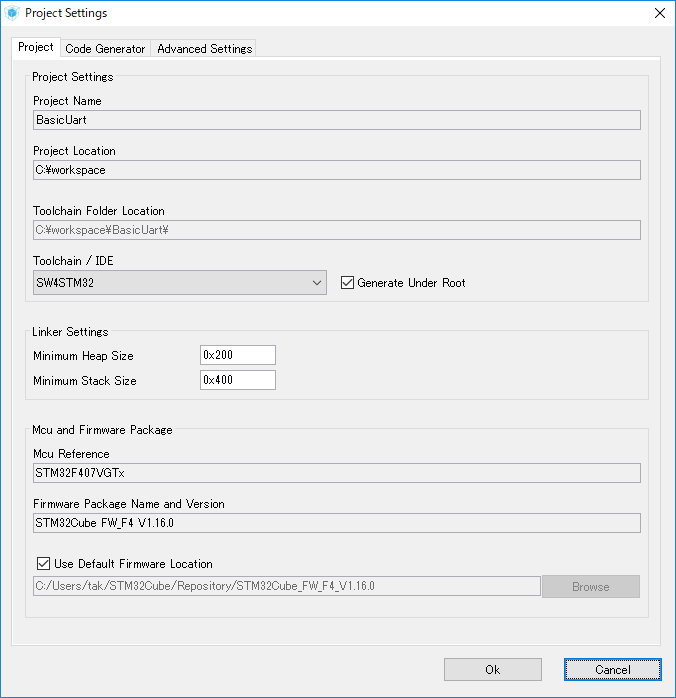
Task: Expand the Toolchain / IDE dropdown
Action: pos(180,283)
